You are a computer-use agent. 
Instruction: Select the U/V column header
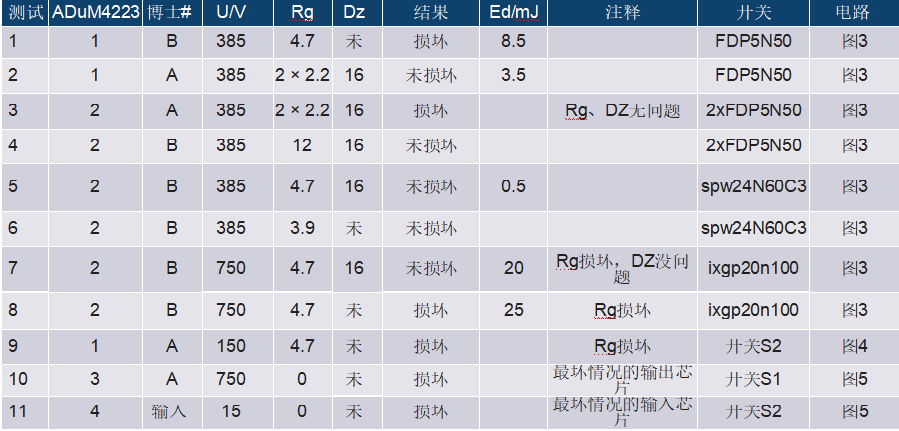click(231, 13)
